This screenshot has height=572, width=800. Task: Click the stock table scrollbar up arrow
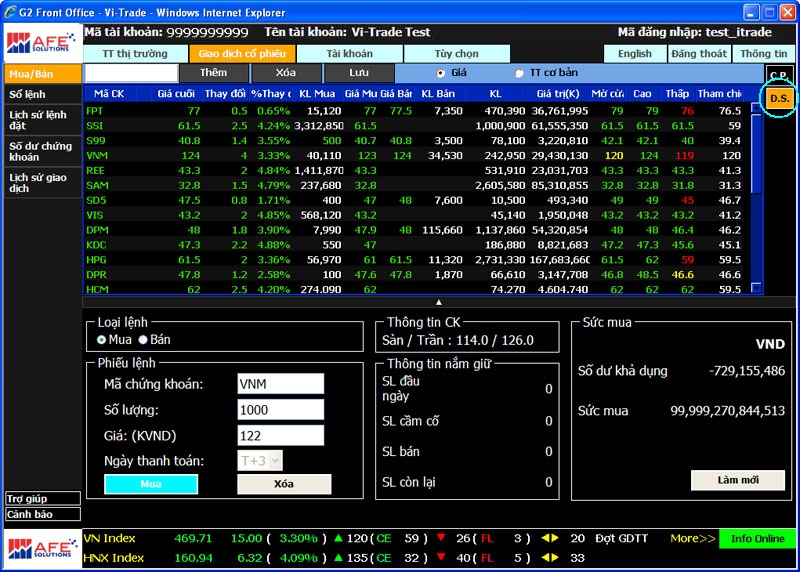[756, 108]
